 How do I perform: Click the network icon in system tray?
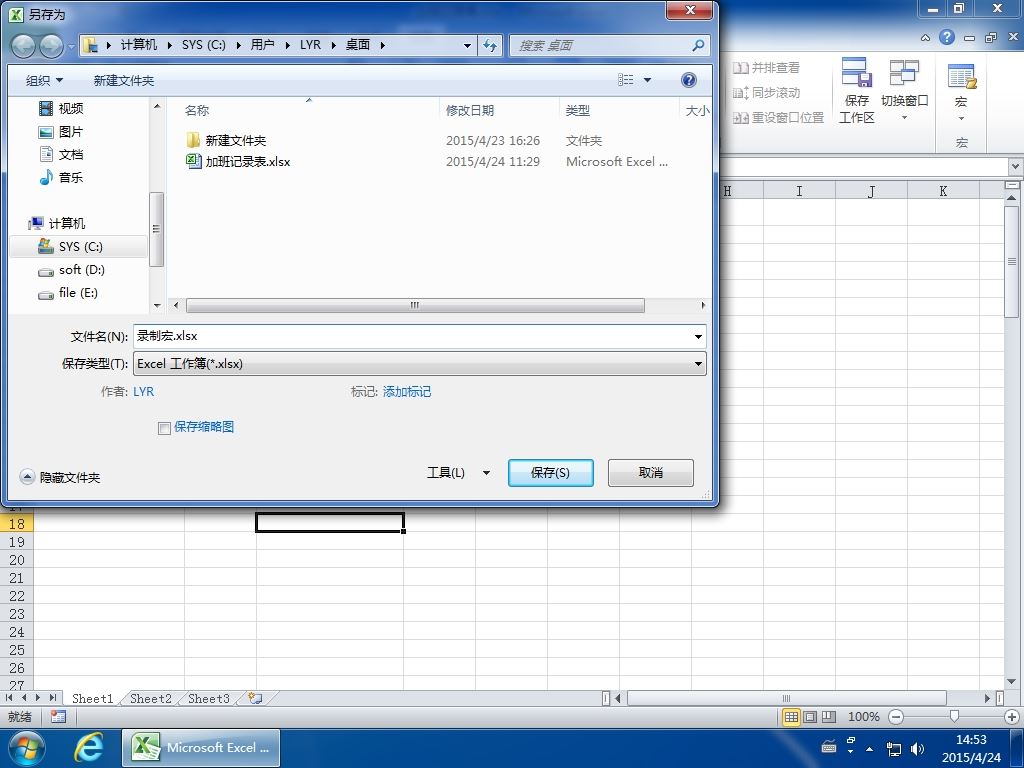(x=893, y=748)
